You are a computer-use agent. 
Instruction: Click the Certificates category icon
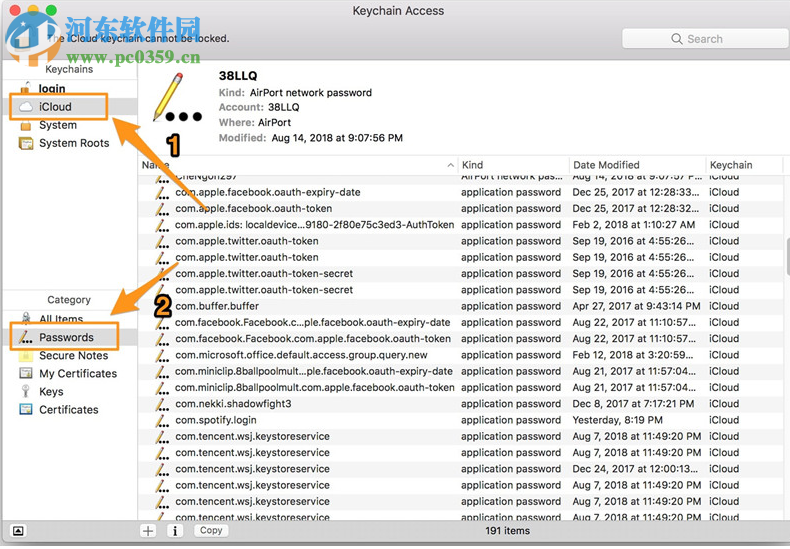(25, 409)
